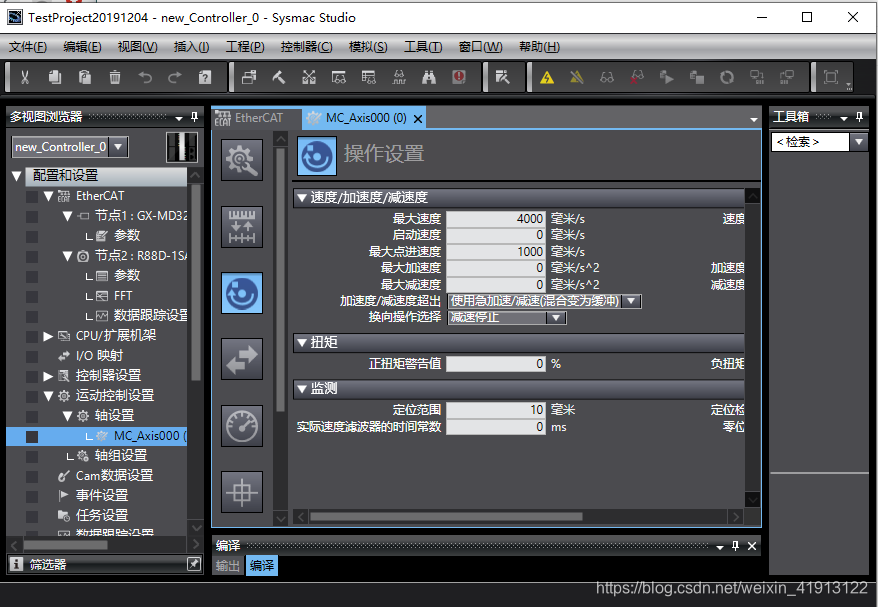
Task: Click the Paste clipboard toolbar icon
Action: [x=85, y=77]
